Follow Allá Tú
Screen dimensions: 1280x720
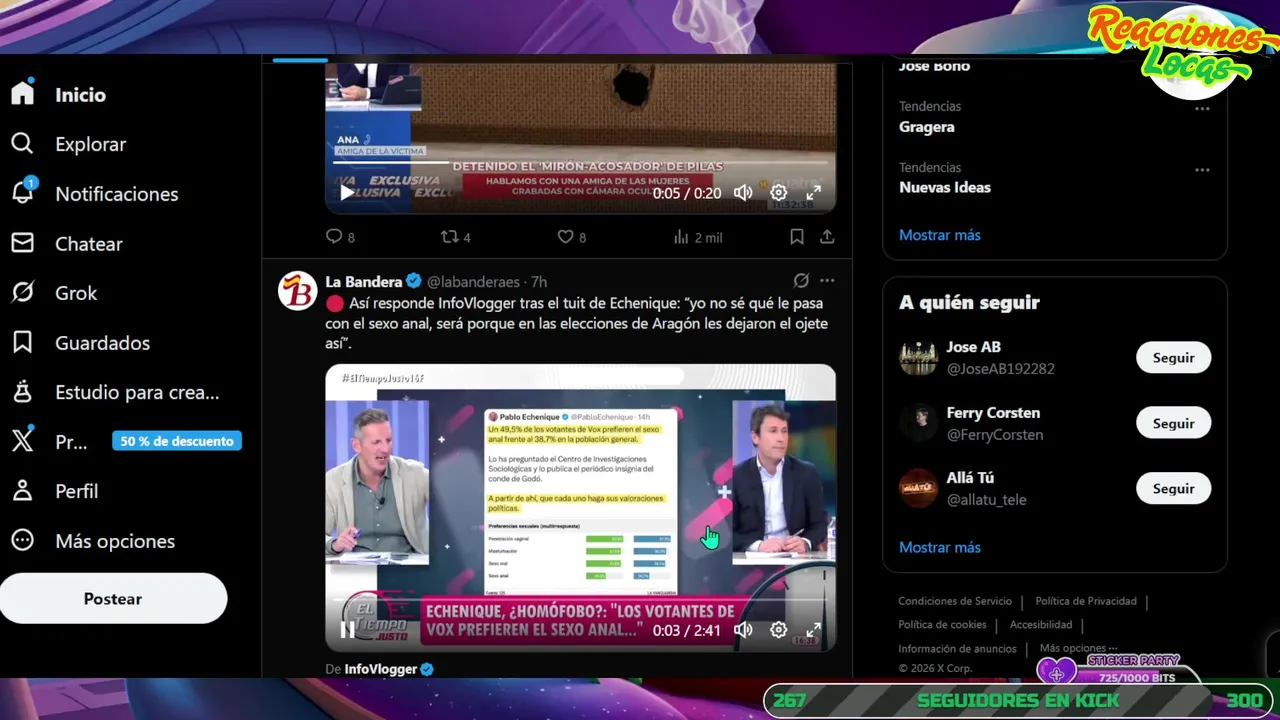1173,489
